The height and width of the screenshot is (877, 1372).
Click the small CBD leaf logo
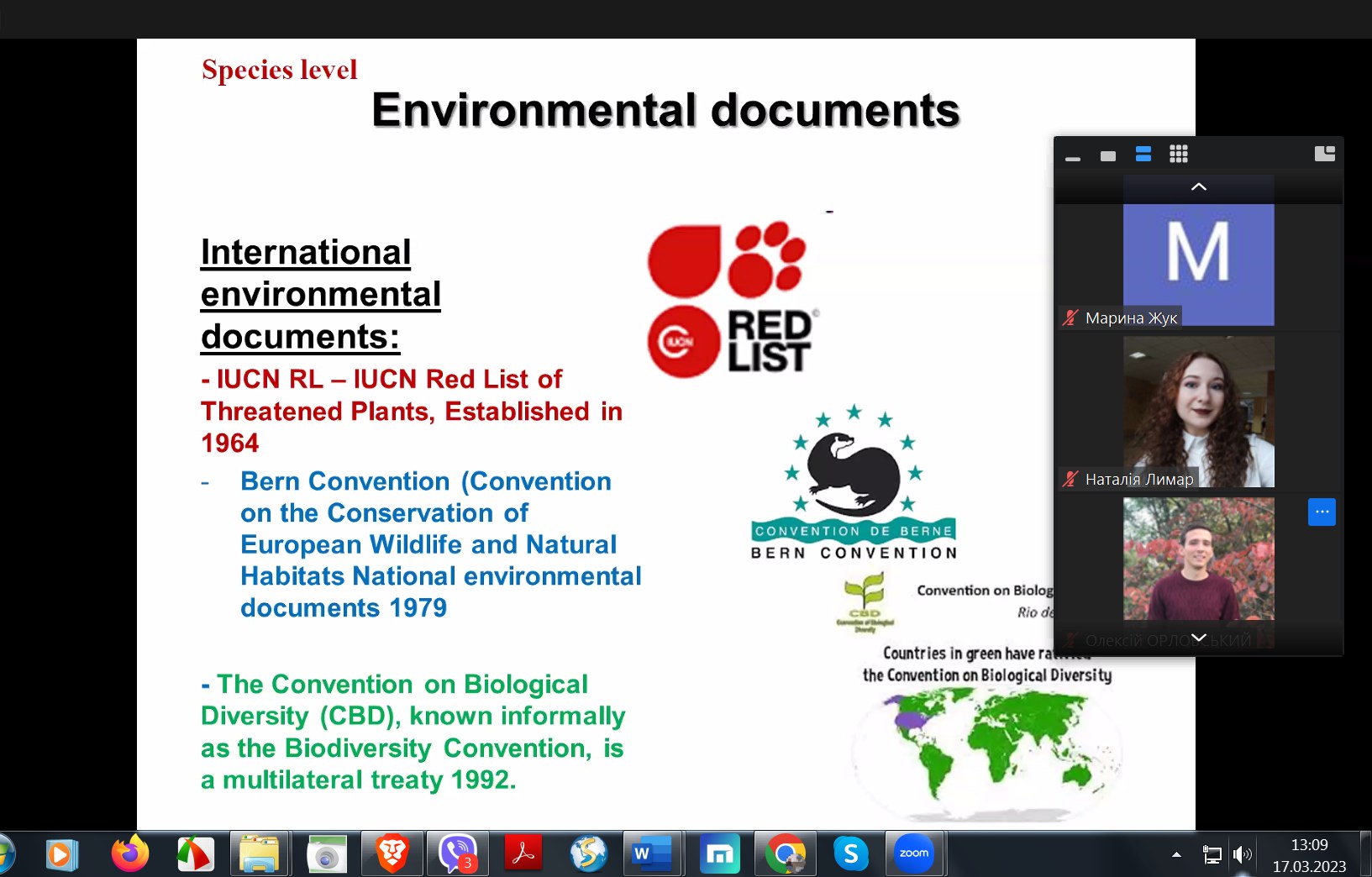click(x=865, y=601)
